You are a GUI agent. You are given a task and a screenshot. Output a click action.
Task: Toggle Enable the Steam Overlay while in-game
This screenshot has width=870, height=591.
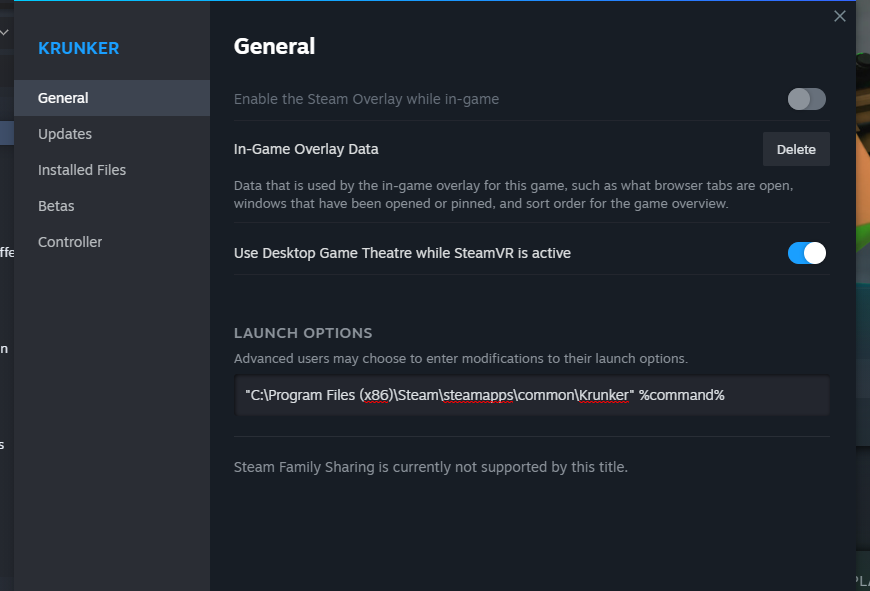click(x=806, y=99)
